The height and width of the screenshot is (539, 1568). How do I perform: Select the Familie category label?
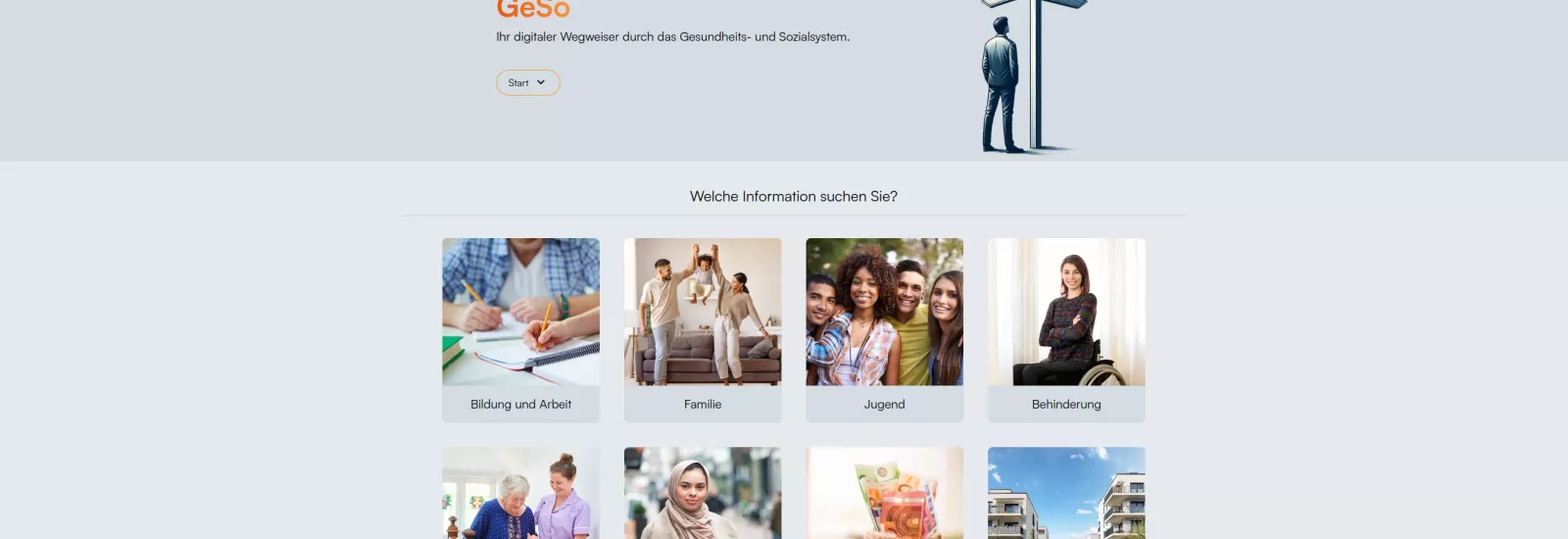pyautogui.click(x=703, y=404)
